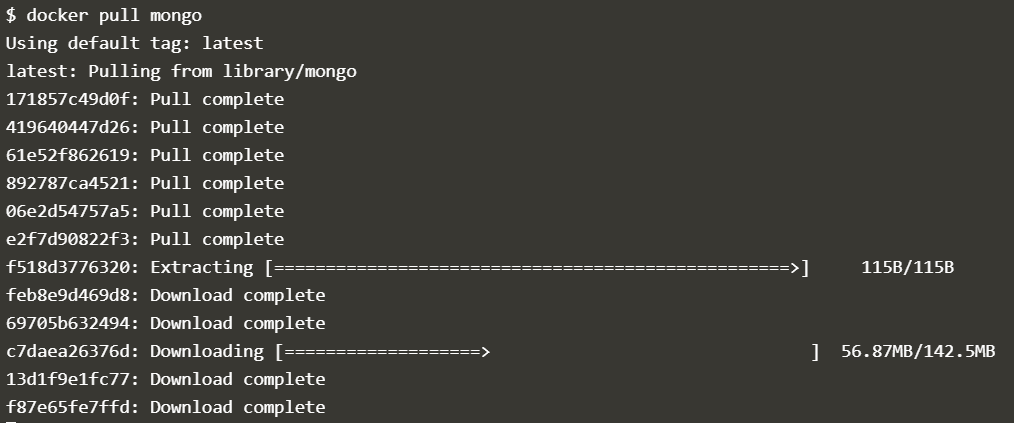
Task: Click the 'Pulling from library/mongo' text
Action: (x=222, y=71)
